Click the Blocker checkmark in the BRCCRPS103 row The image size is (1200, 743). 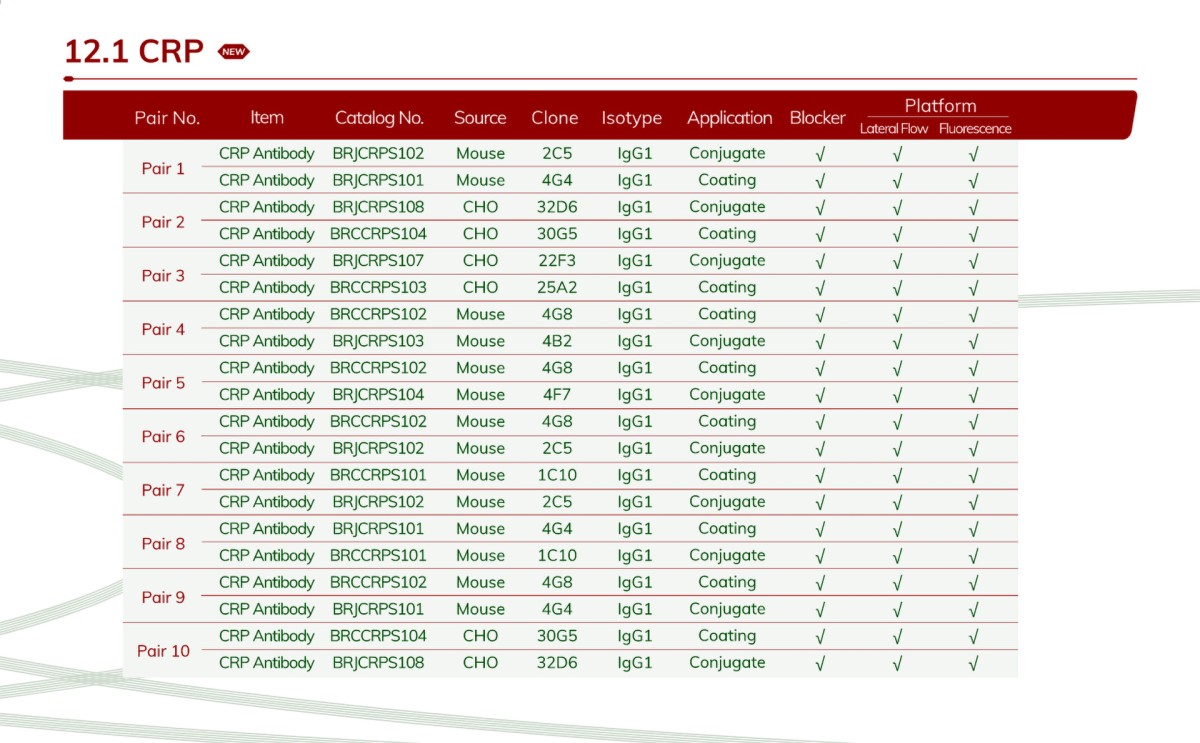[818, 287]
